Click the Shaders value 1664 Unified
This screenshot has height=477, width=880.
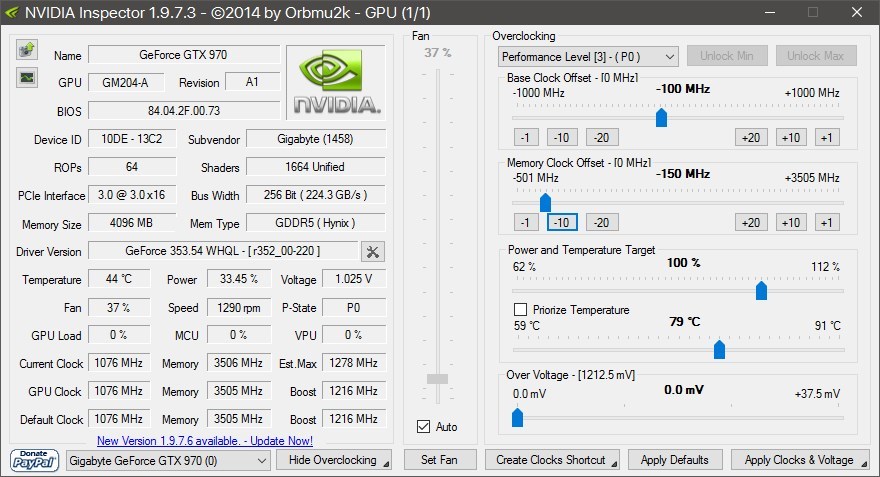(x=316, y=167)
